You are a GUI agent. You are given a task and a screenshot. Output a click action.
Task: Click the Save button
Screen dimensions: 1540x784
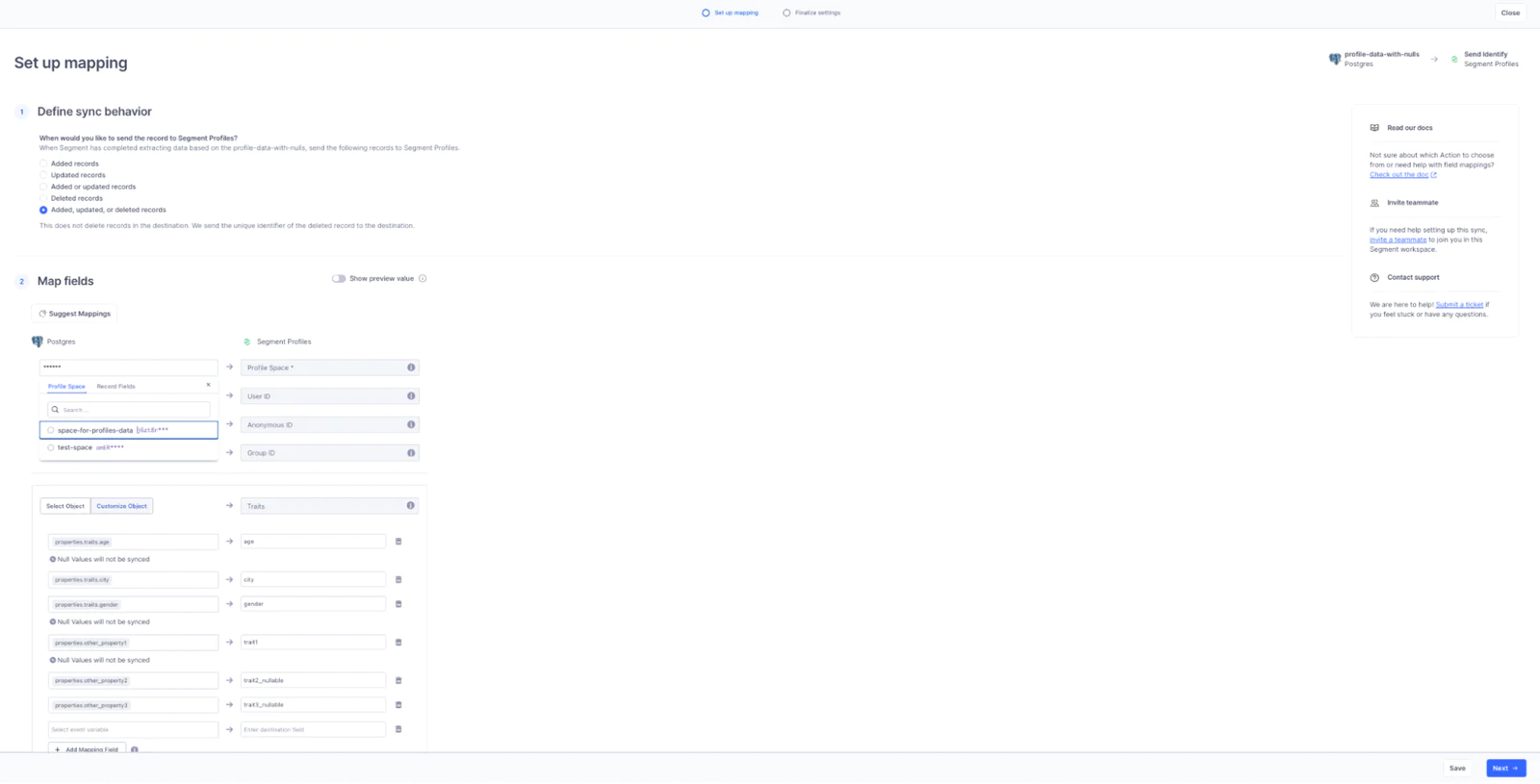(1457, 769)
